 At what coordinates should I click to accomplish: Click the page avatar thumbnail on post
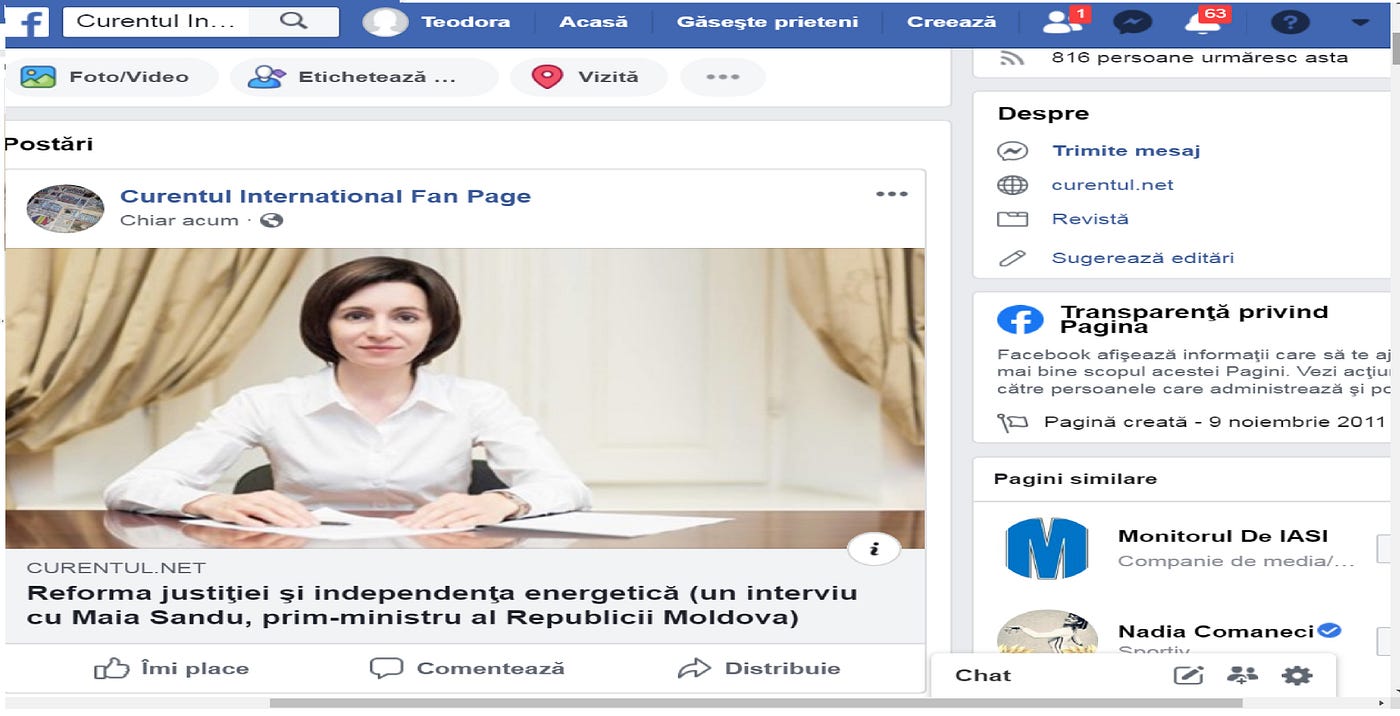point(65,208)
